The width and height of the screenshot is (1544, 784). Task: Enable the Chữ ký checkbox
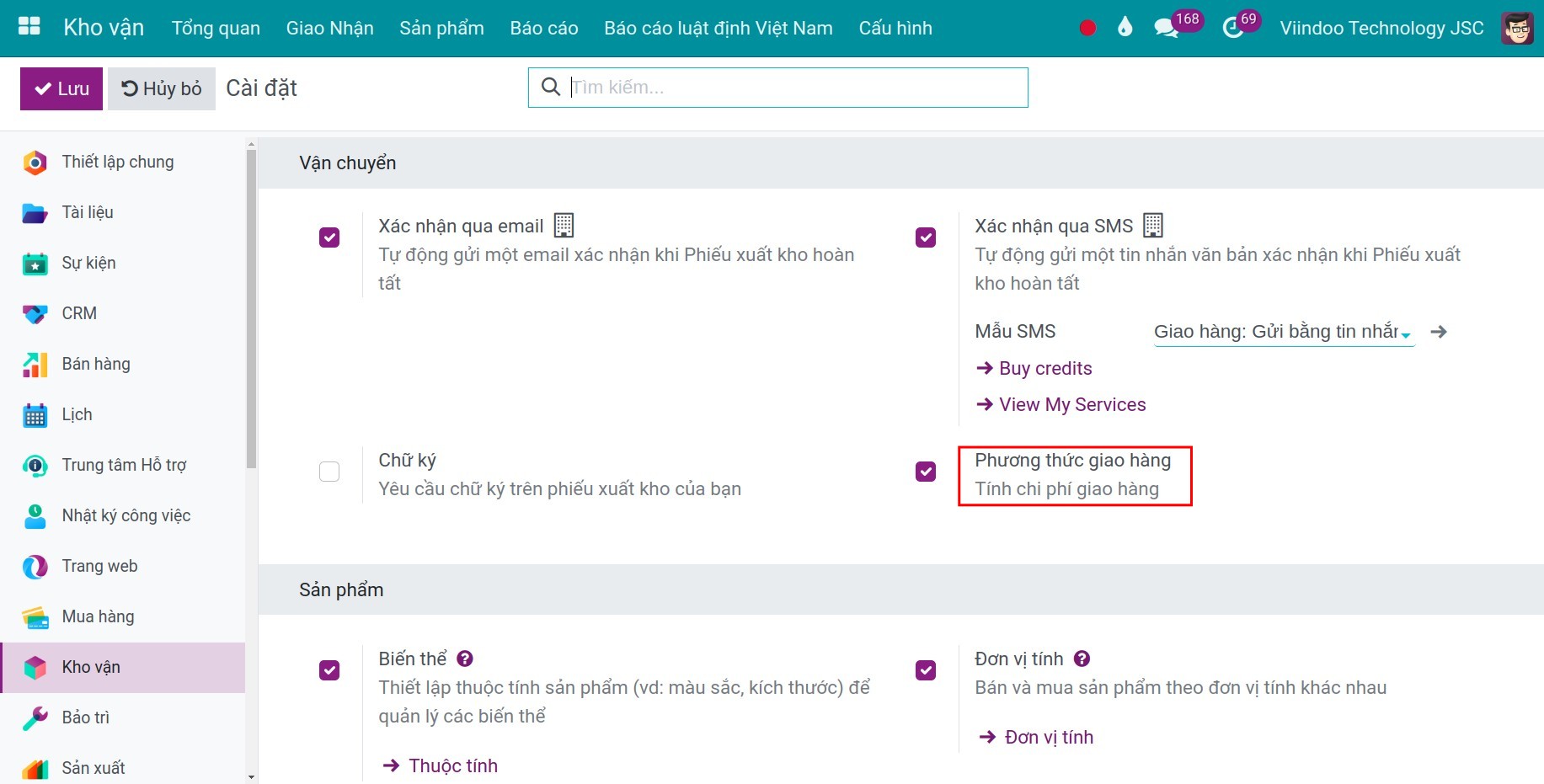tap(329, 472)
